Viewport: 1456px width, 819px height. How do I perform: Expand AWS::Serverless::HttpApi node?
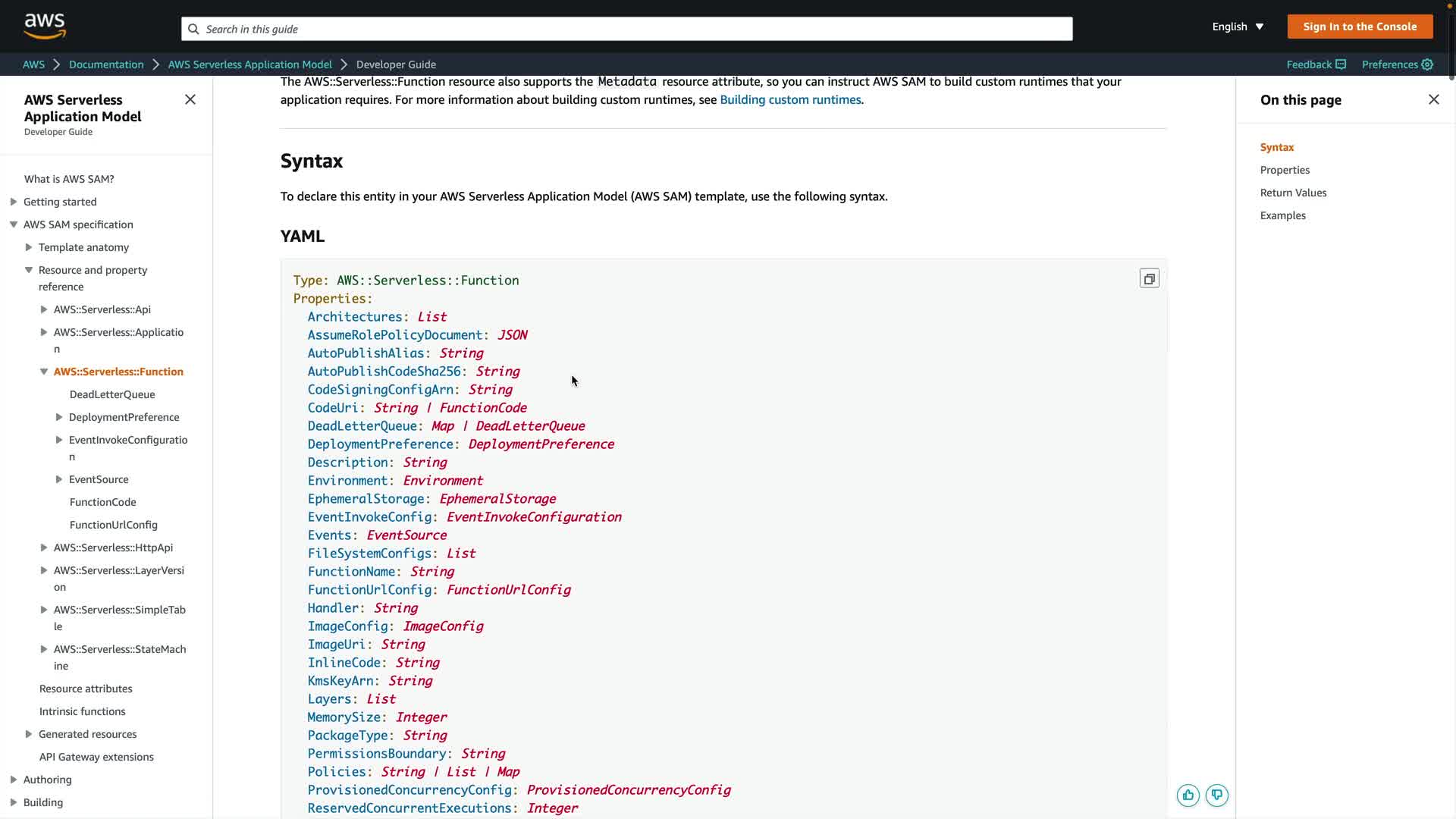(44, 548)
